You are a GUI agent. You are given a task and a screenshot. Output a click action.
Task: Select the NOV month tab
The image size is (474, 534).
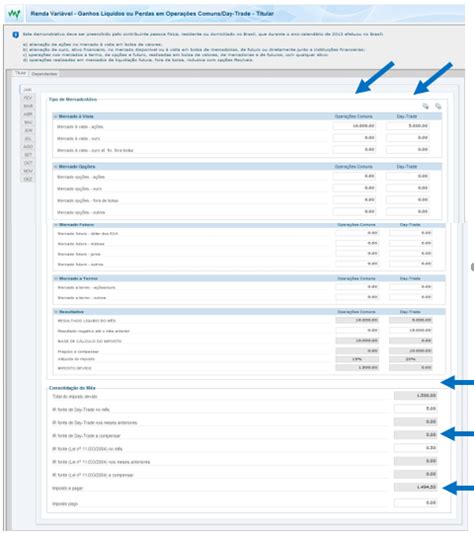pos(28,171)
